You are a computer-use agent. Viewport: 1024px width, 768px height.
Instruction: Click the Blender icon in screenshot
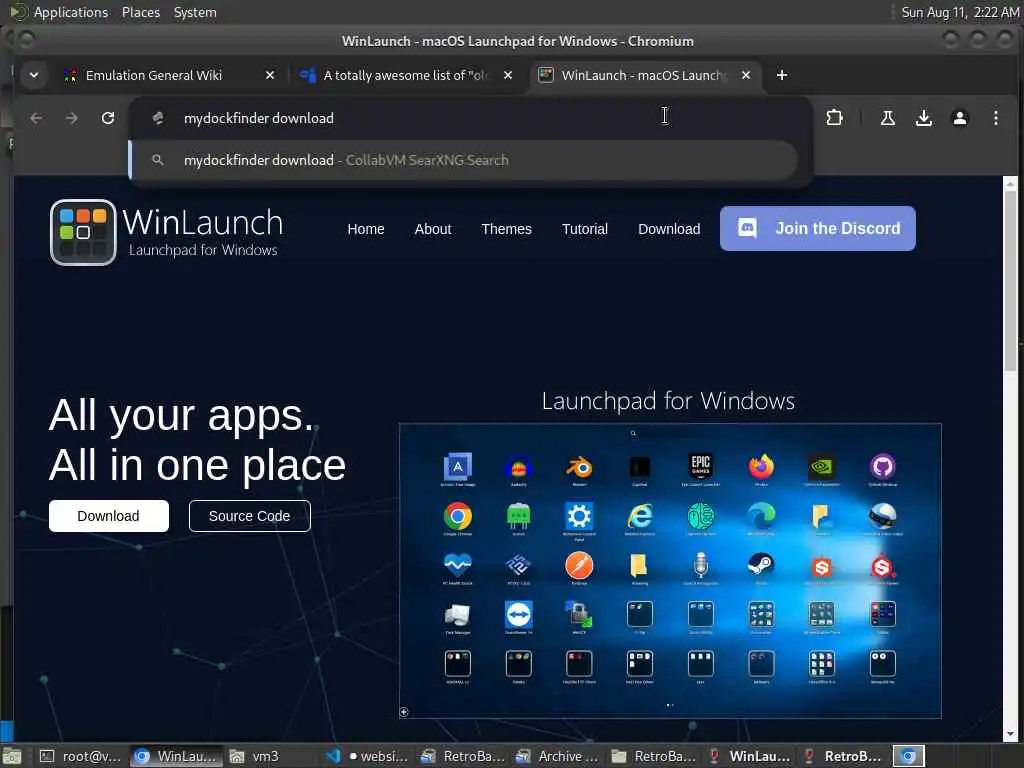pyautogui.click(x=579, y=466)
